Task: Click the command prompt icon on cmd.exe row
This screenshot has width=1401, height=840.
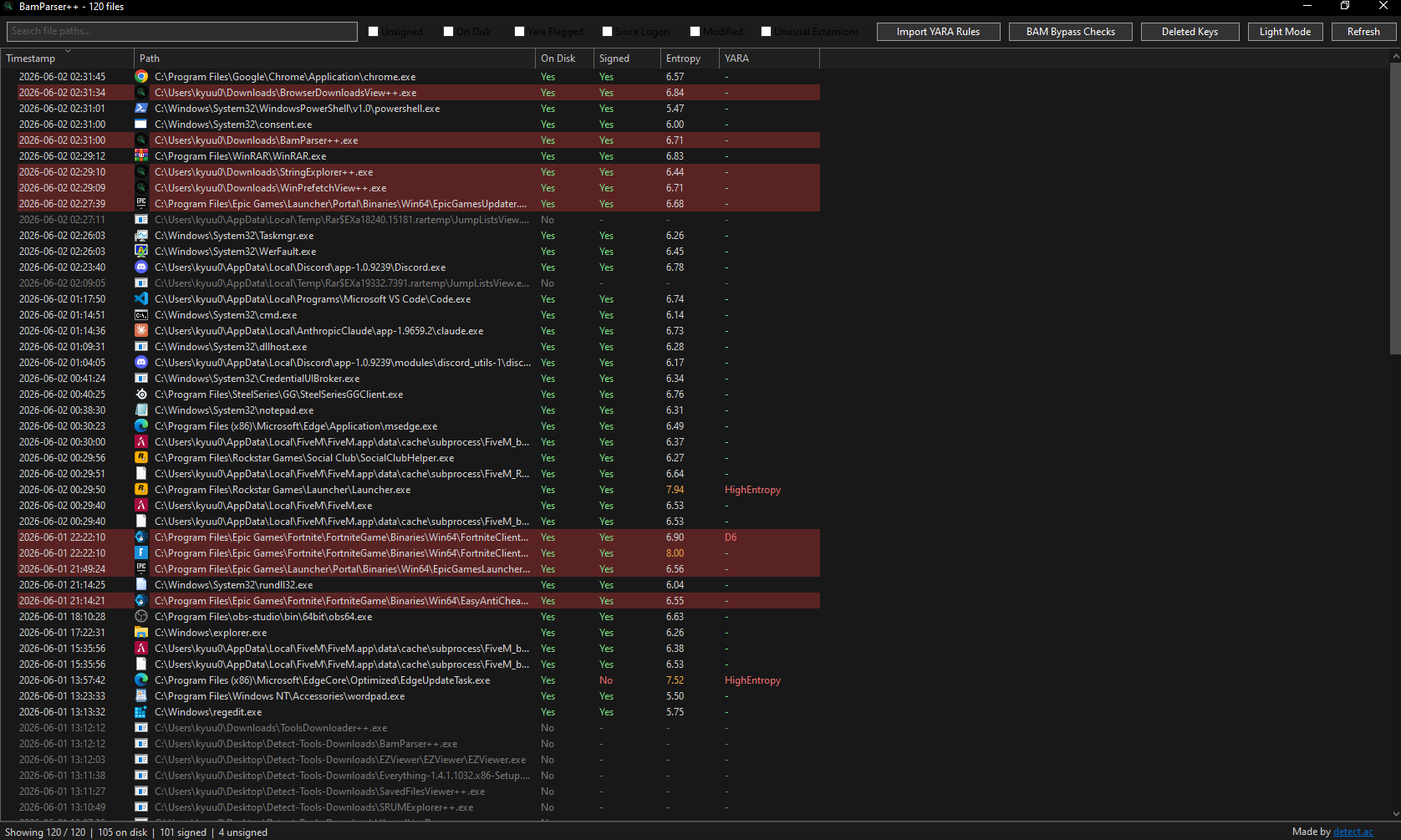Action: pyautogui.click(x=141, y=315)
